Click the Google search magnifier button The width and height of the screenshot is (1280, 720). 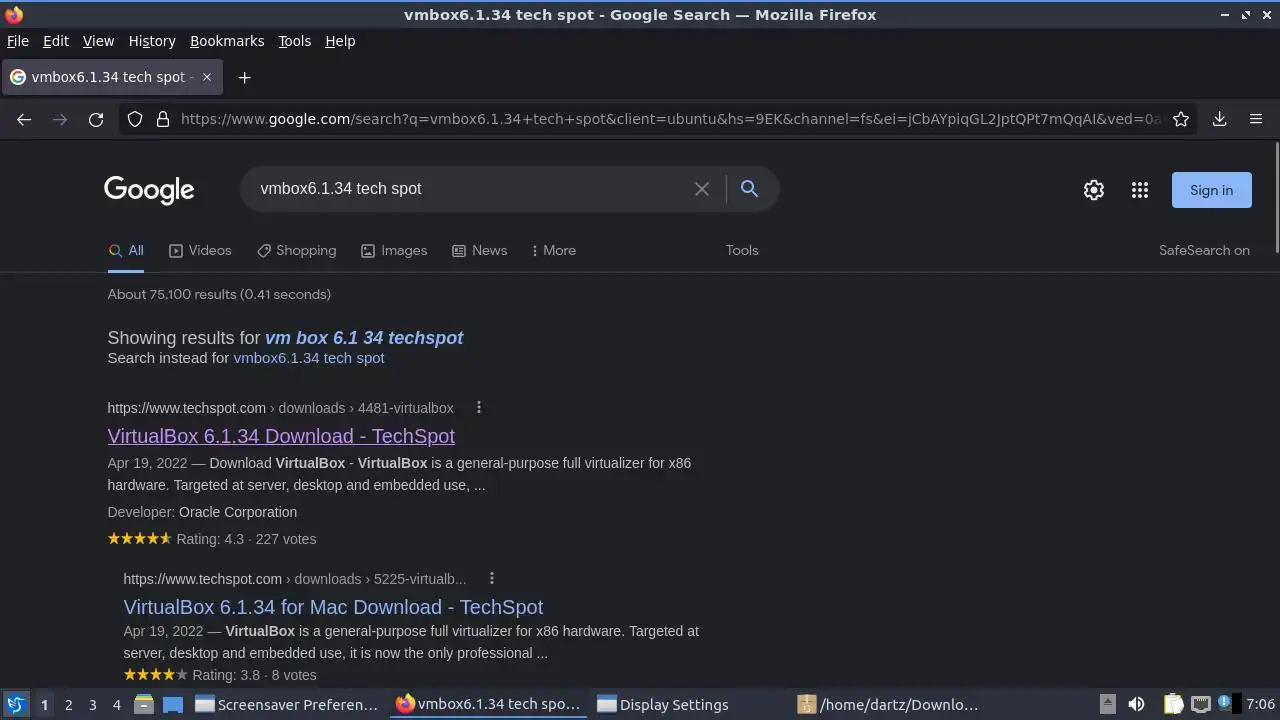pyautogui.click(x=749, y=189)
